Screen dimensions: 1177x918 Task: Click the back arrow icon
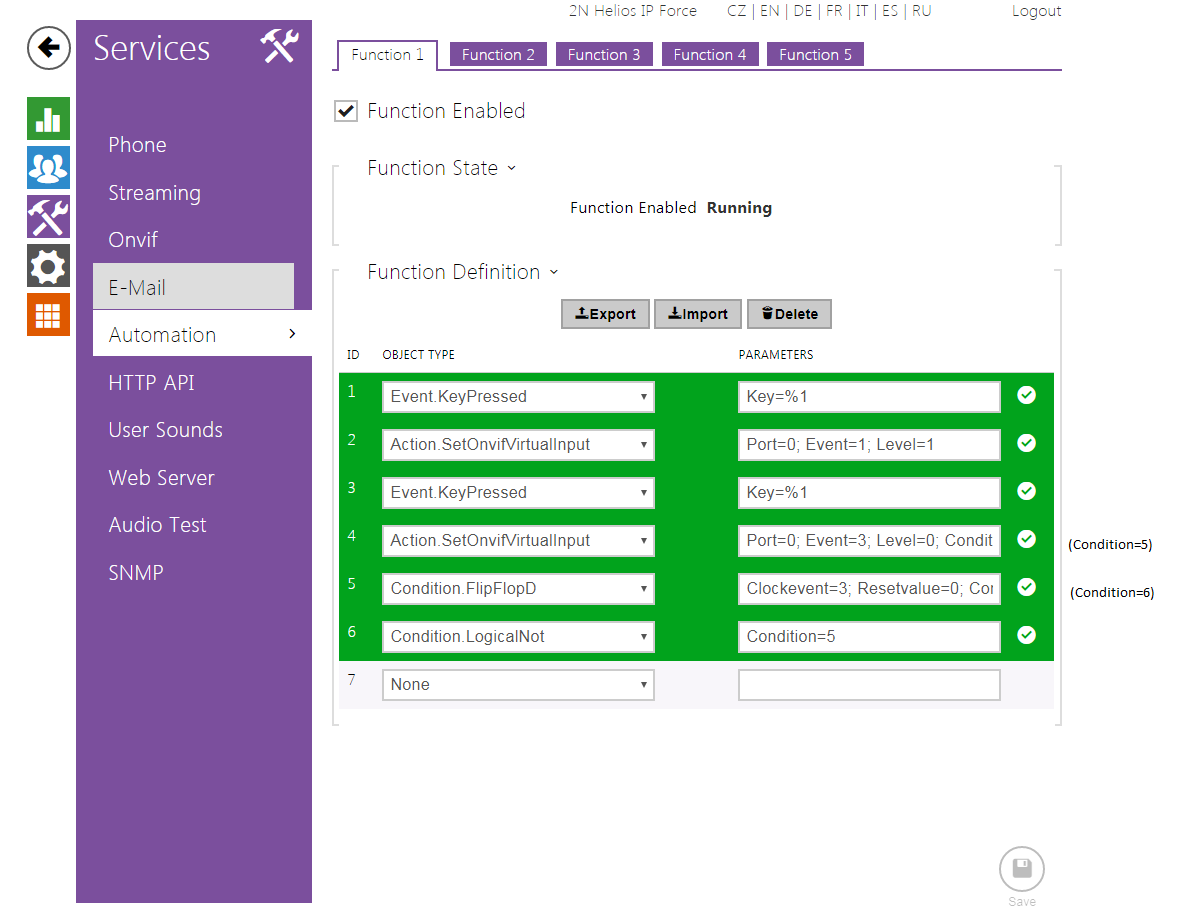(x=48, y=48)
